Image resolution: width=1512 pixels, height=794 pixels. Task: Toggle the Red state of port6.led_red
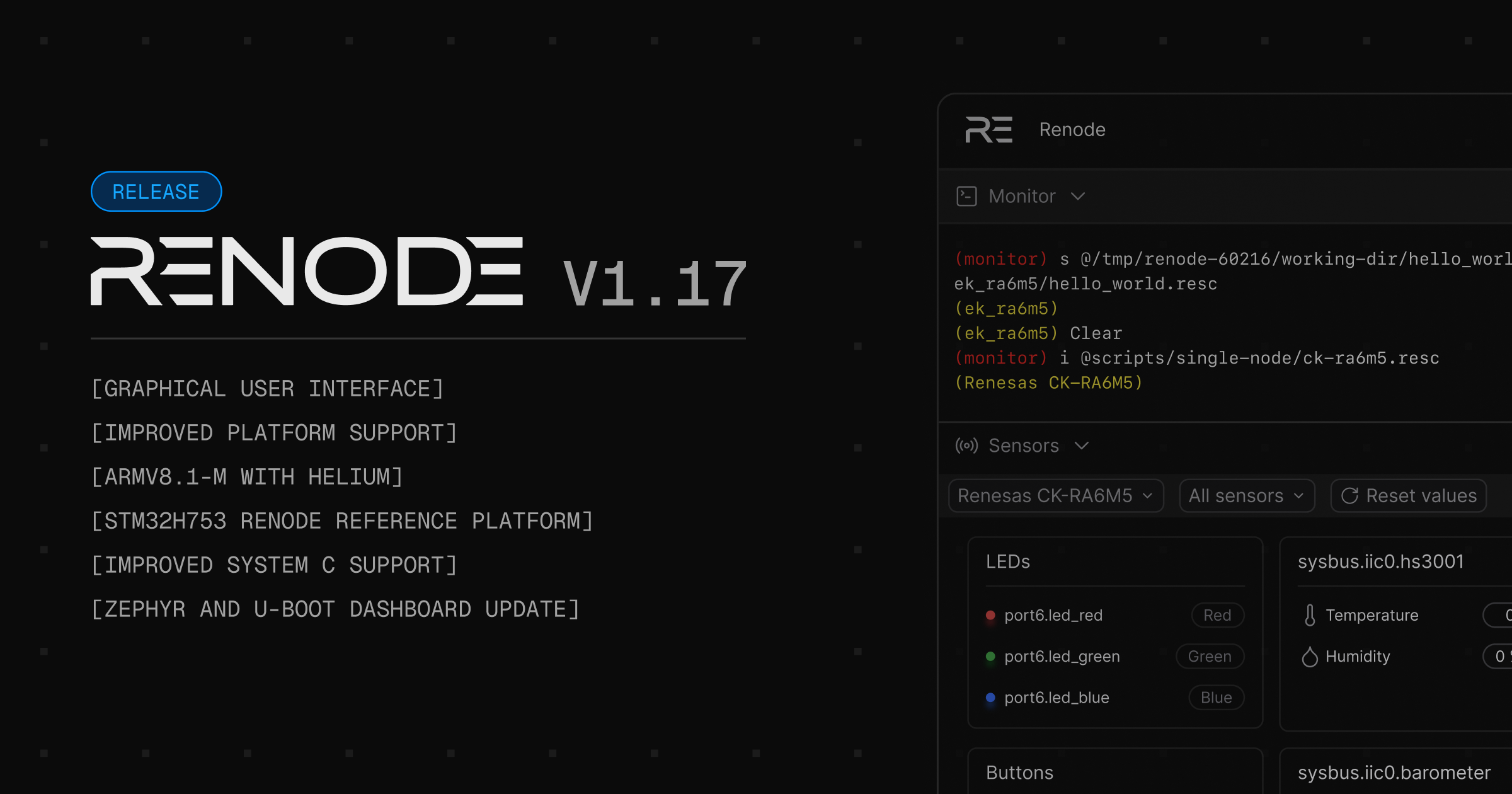[1217, 615]
